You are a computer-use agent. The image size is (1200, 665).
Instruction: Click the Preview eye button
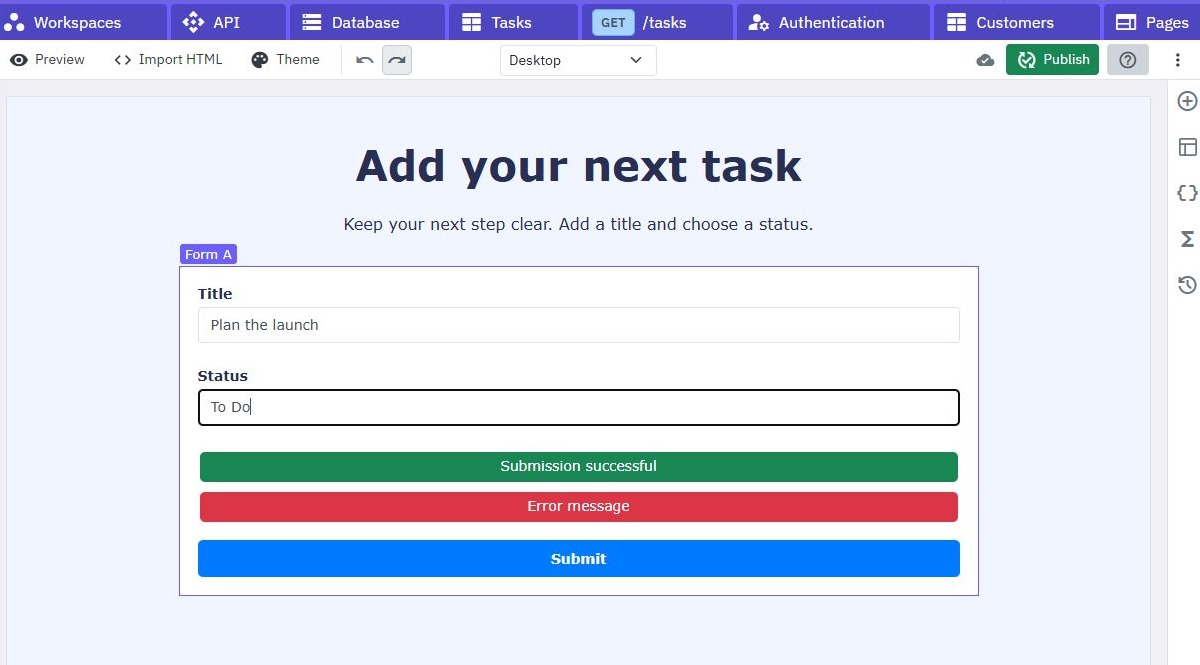[x=48, y=60]
